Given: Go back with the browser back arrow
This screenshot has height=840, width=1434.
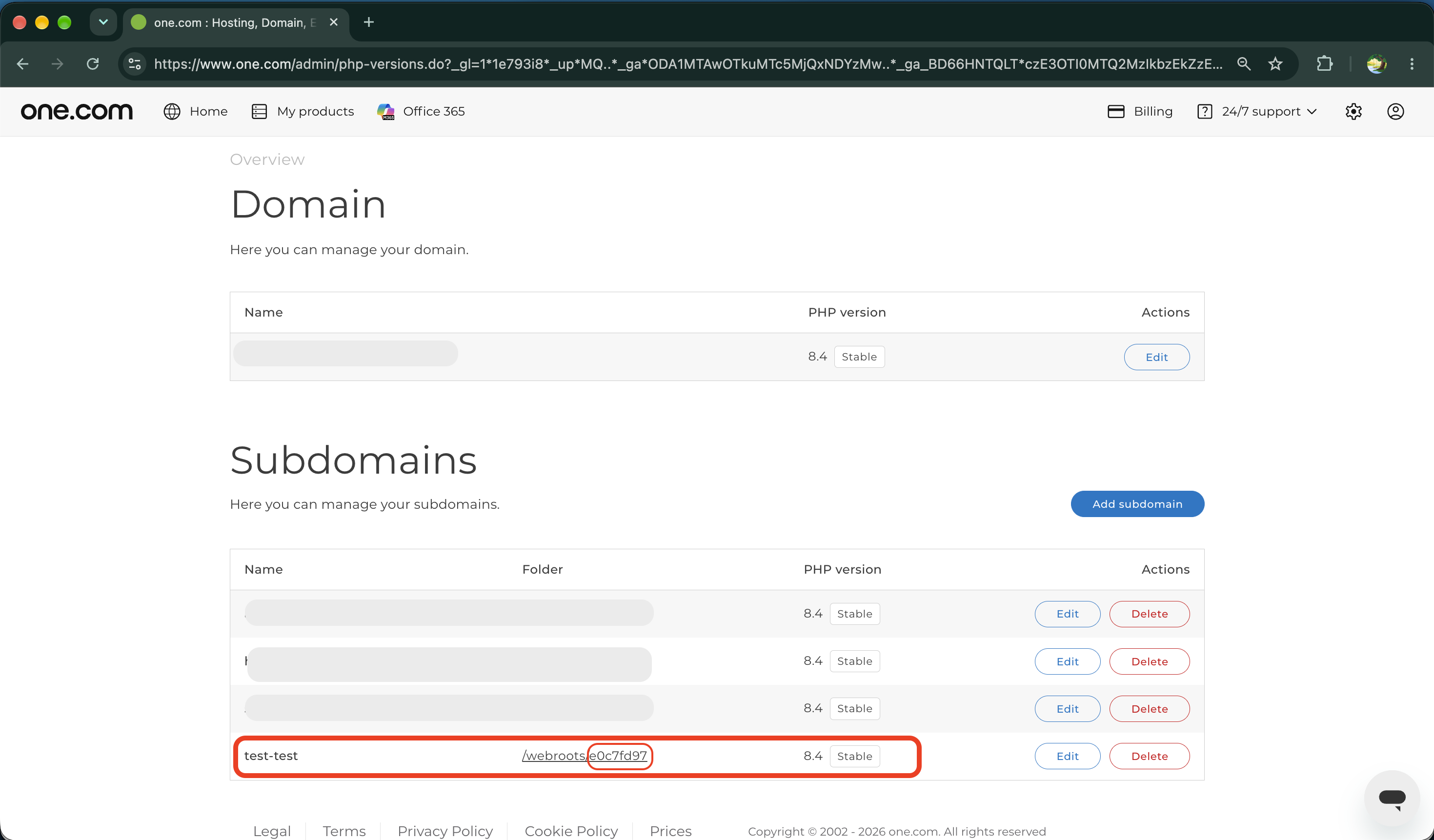Looking at the screenshot, I should pyautogui.click(x=23, y=64).
